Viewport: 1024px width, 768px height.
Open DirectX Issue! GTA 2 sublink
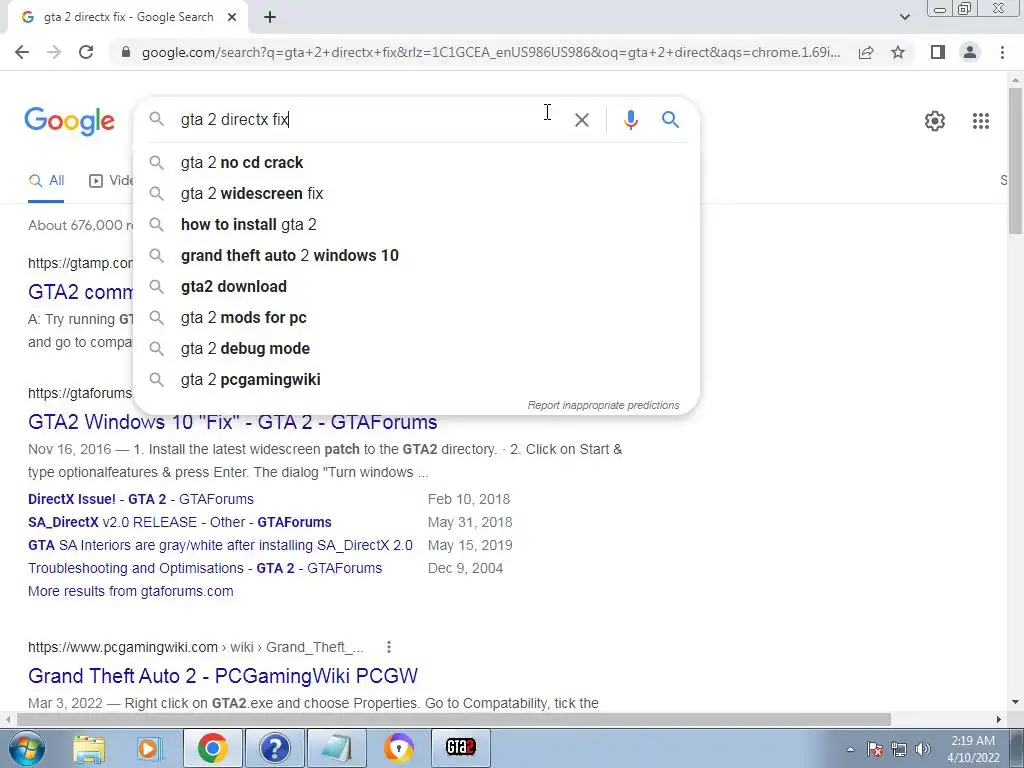140,499
